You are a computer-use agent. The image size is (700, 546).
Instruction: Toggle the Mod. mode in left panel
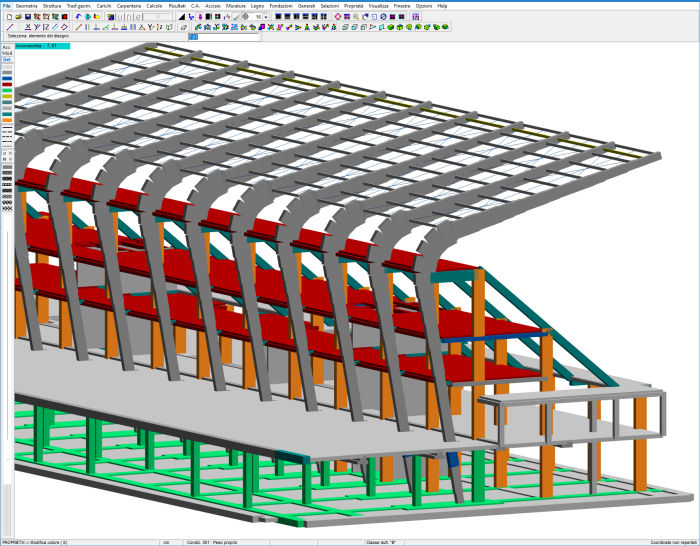click(x=6, y=53)
